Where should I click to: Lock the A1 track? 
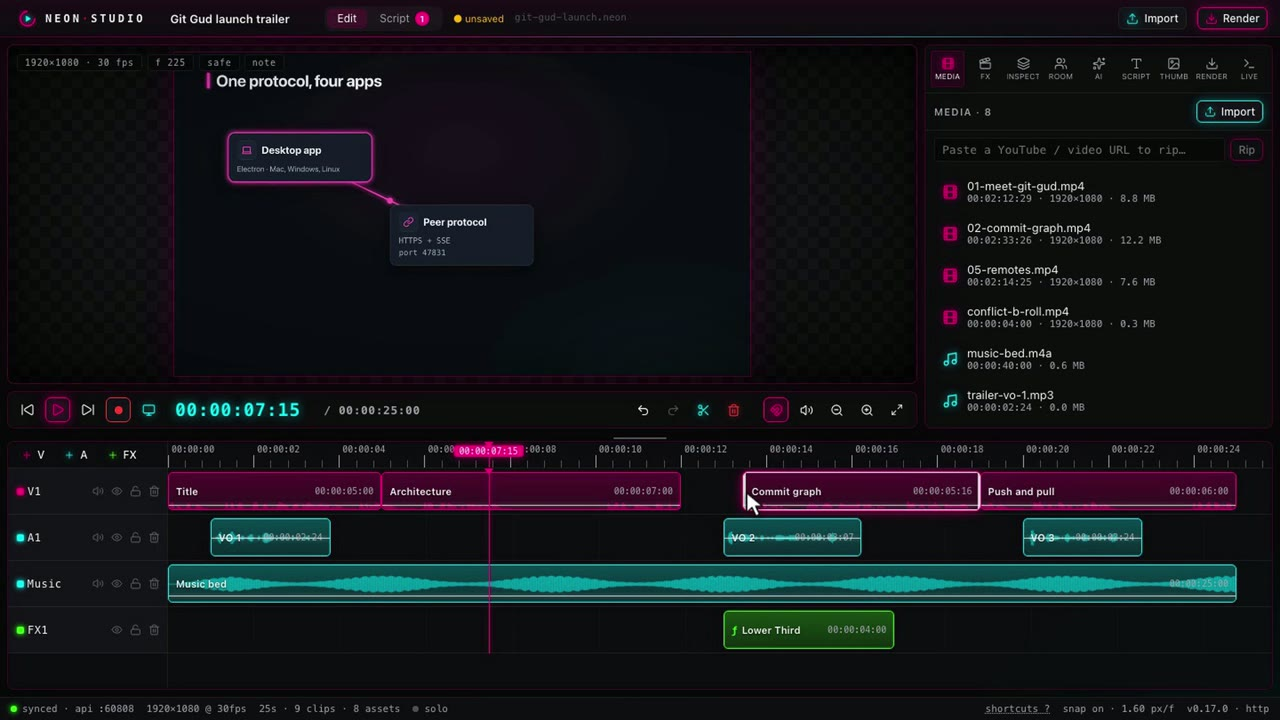click(x=135, y=537)
